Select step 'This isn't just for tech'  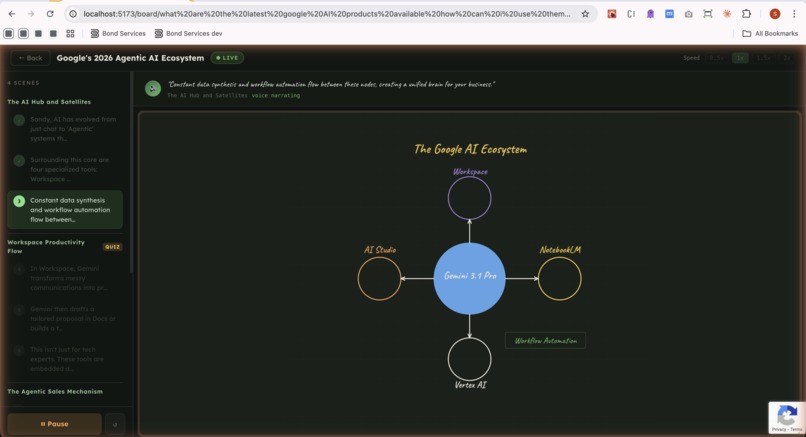pos(66,359)
